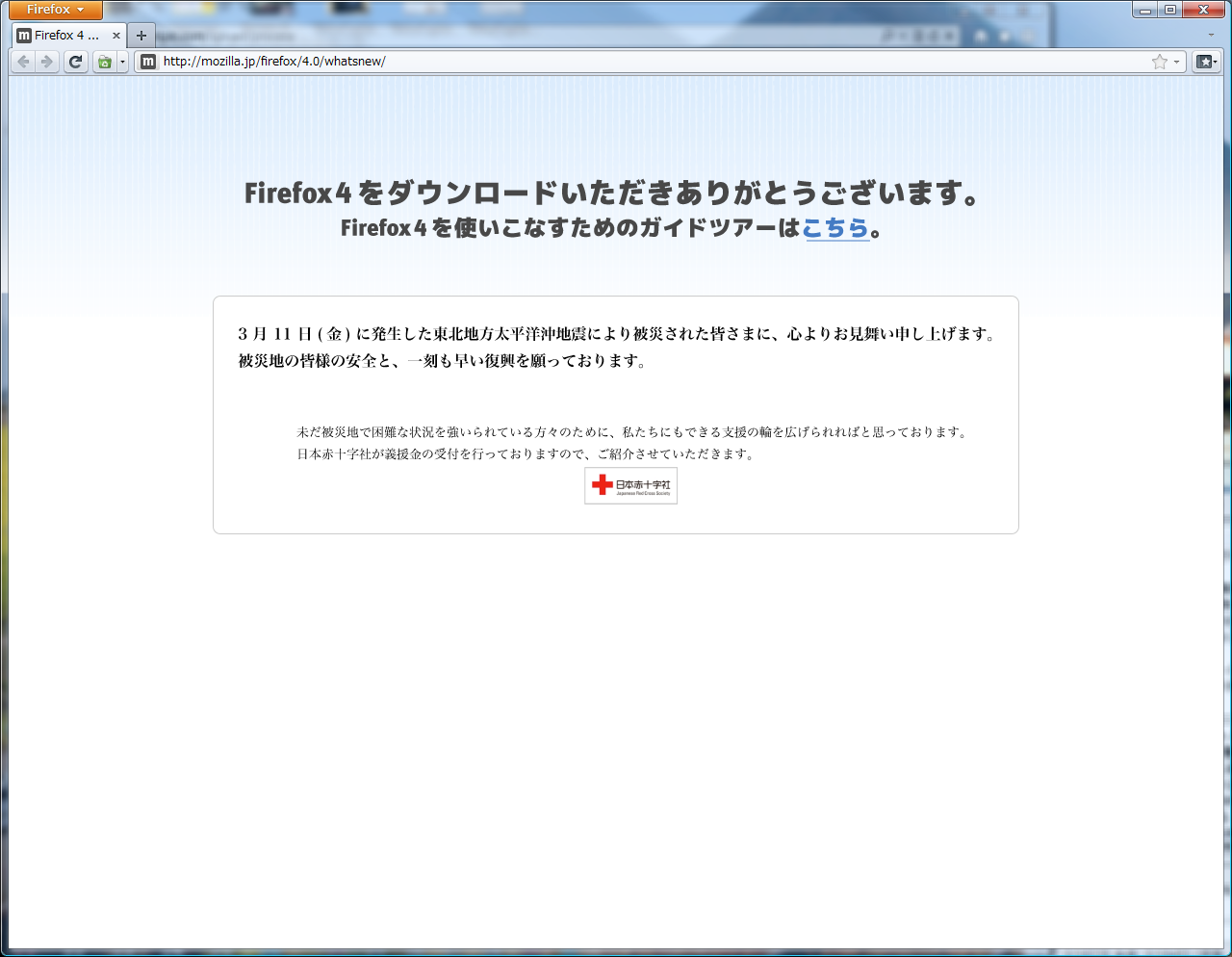Open the address bar history dropdown arrow
The width and height of the screenshot is (1232, 957).
(x=1176, y=62)
